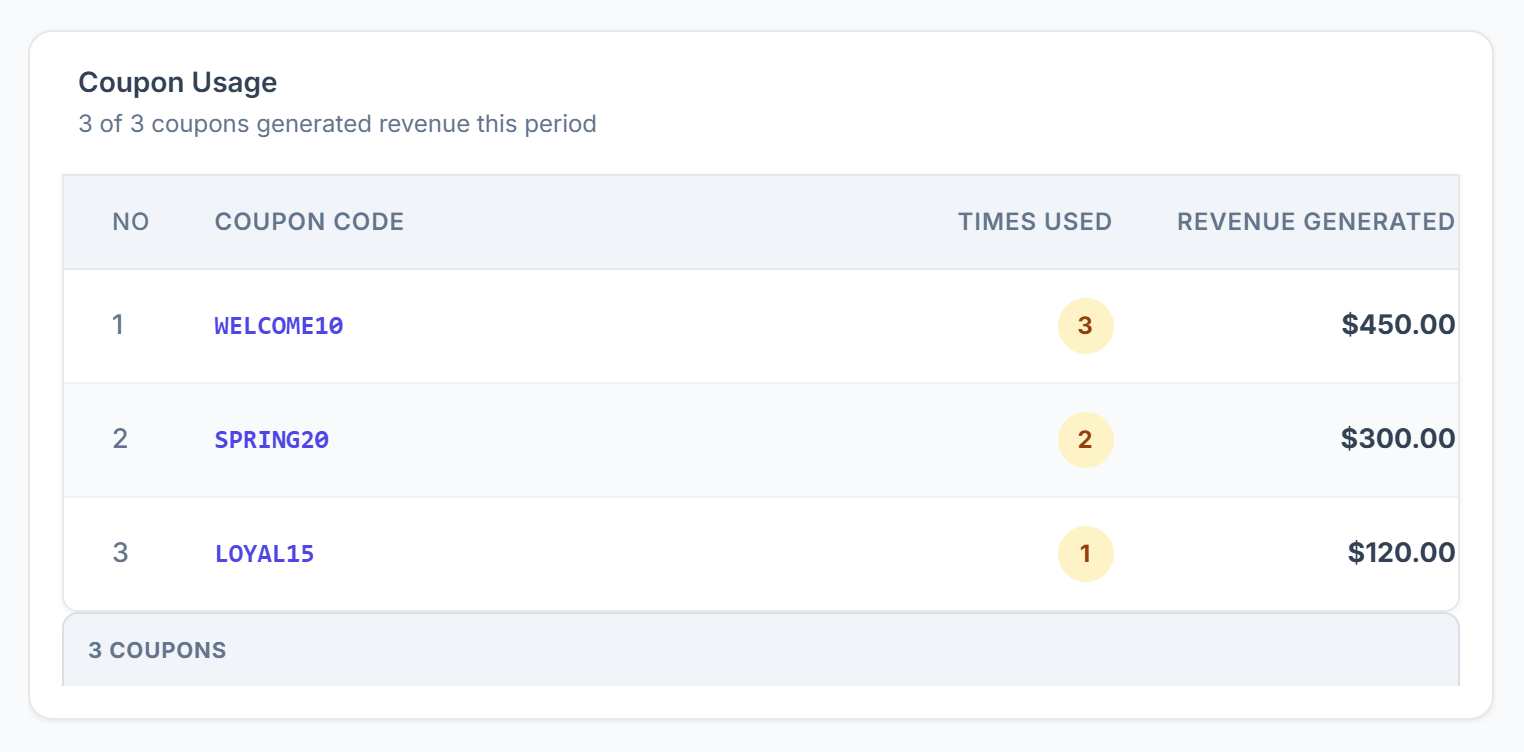The image size is (1524, 752).
Task: Click the NO column header
Action: (131, 222)
